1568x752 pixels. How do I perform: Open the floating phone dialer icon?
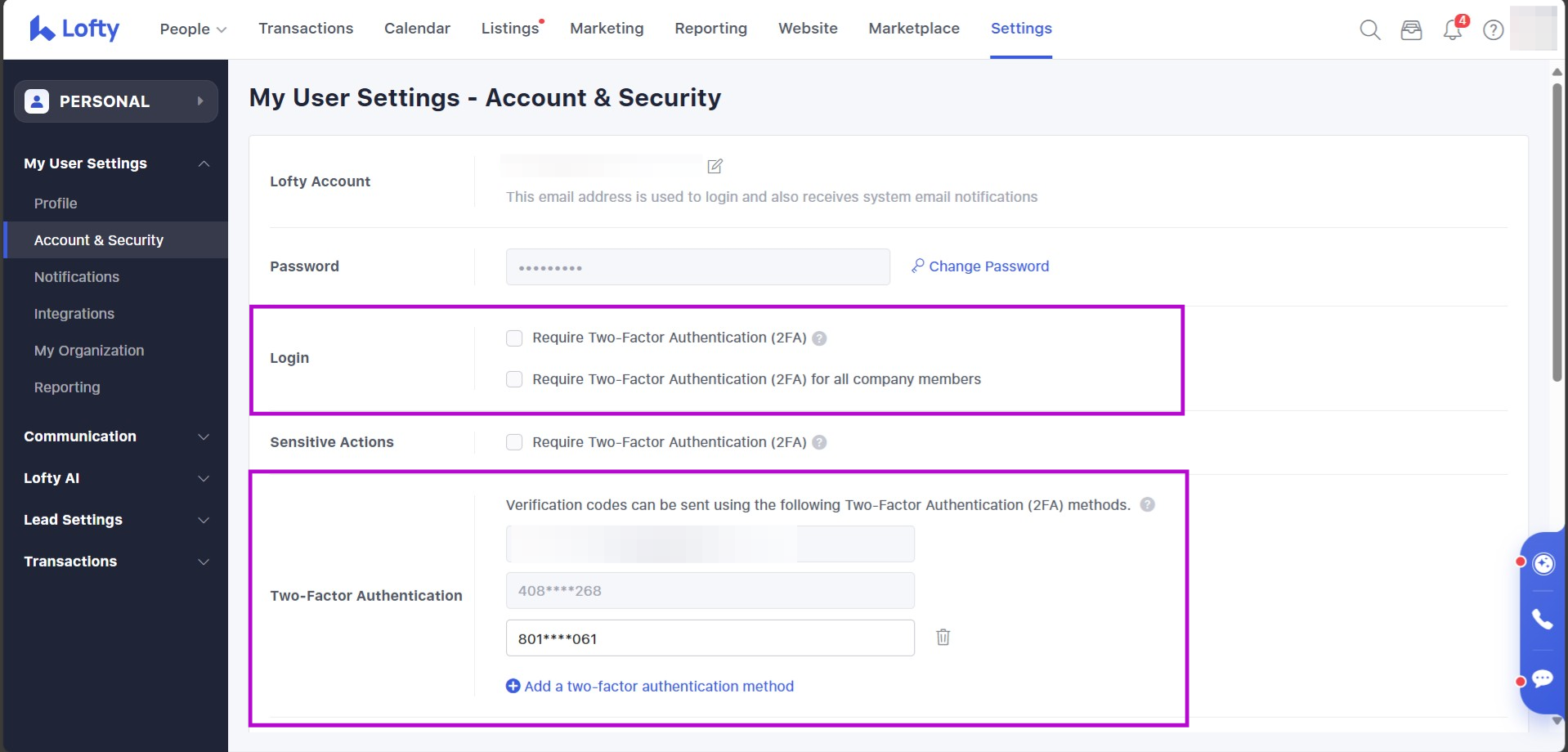[1542, 620]
